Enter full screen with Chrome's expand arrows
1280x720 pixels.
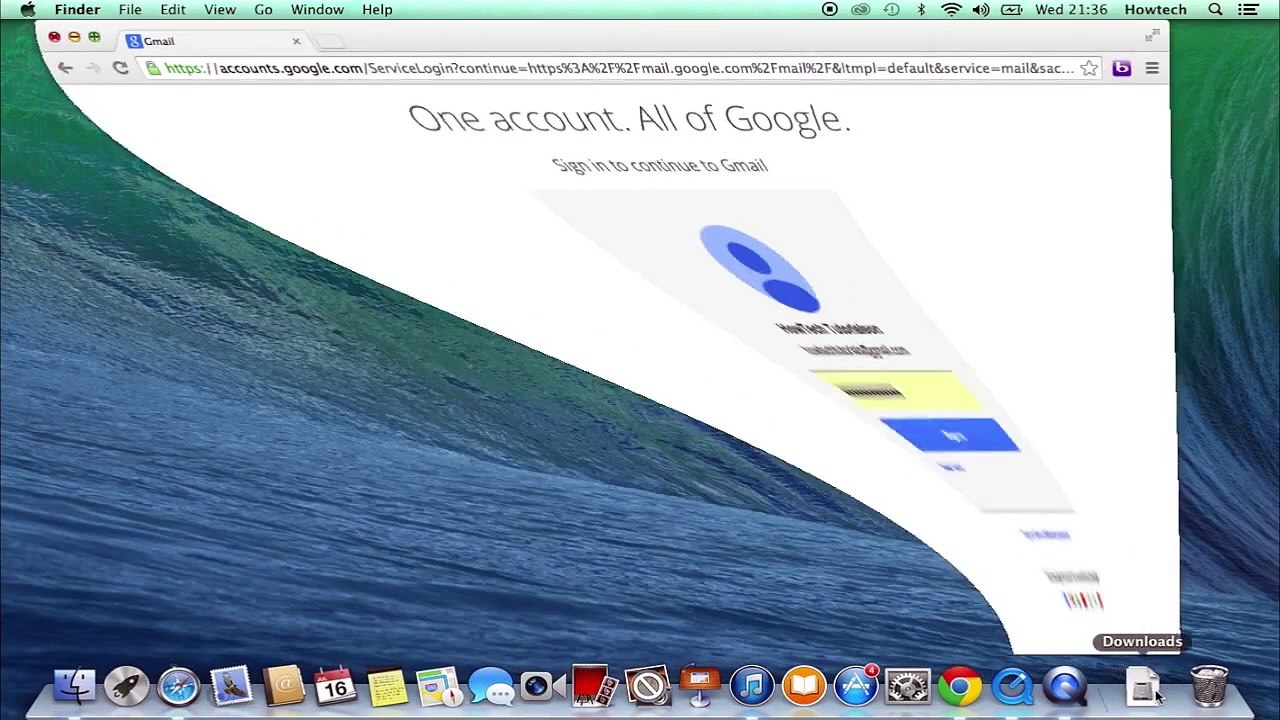(x=1150, y=36)
